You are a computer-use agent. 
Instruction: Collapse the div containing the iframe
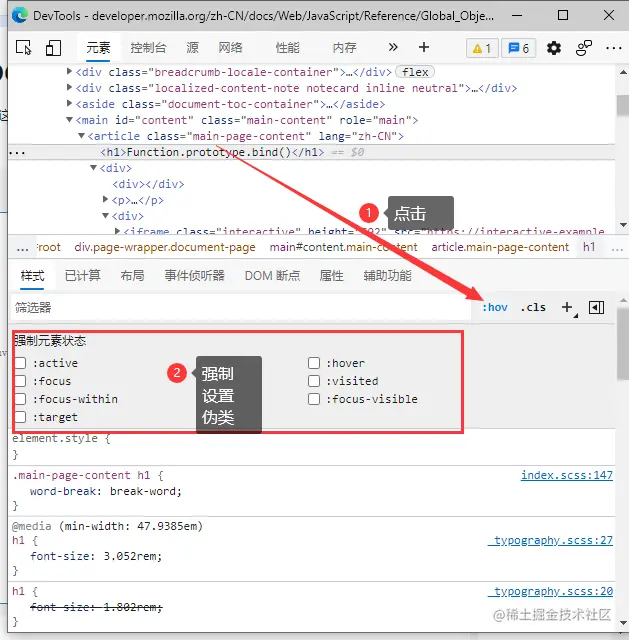tap(105, 216)
